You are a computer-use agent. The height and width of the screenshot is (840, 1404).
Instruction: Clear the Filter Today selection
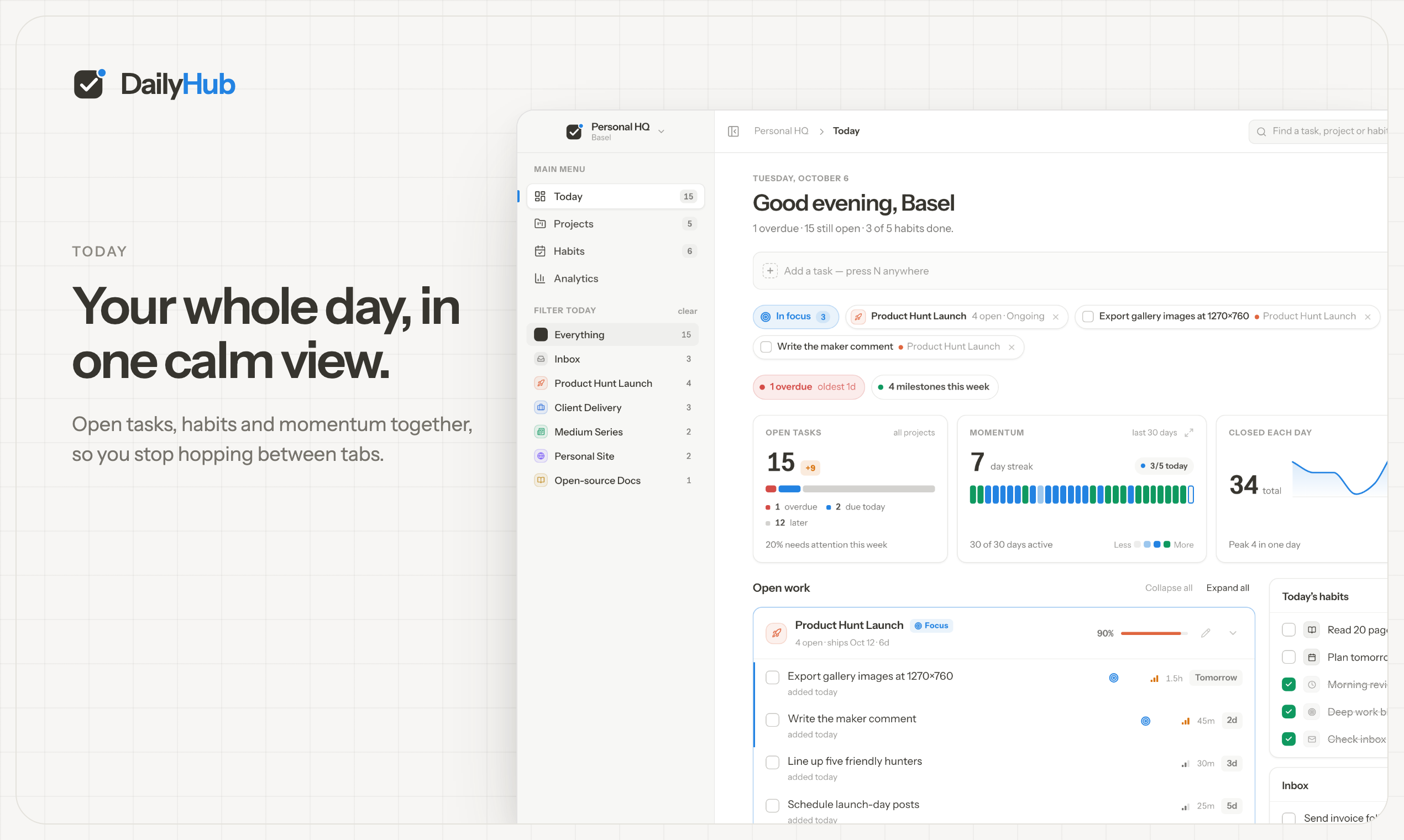tap(687, 311)
